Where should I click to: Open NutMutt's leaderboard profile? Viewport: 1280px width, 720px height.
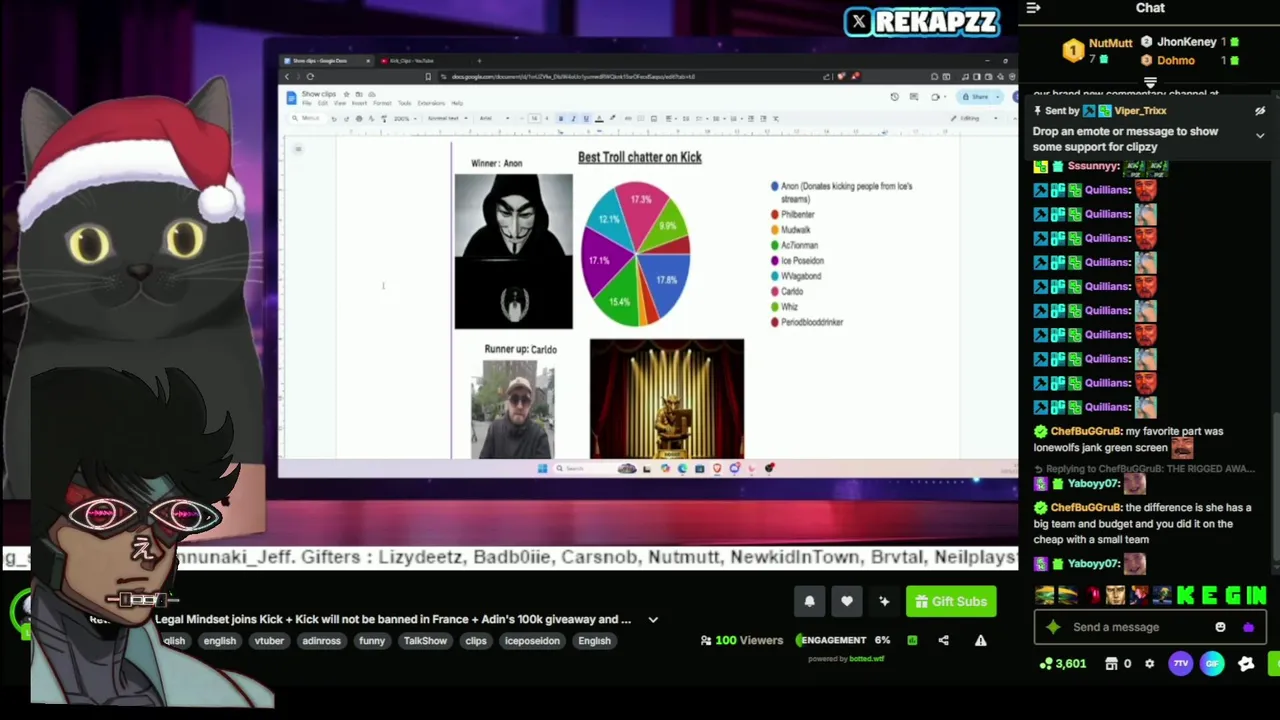[x=1110, y=44]
